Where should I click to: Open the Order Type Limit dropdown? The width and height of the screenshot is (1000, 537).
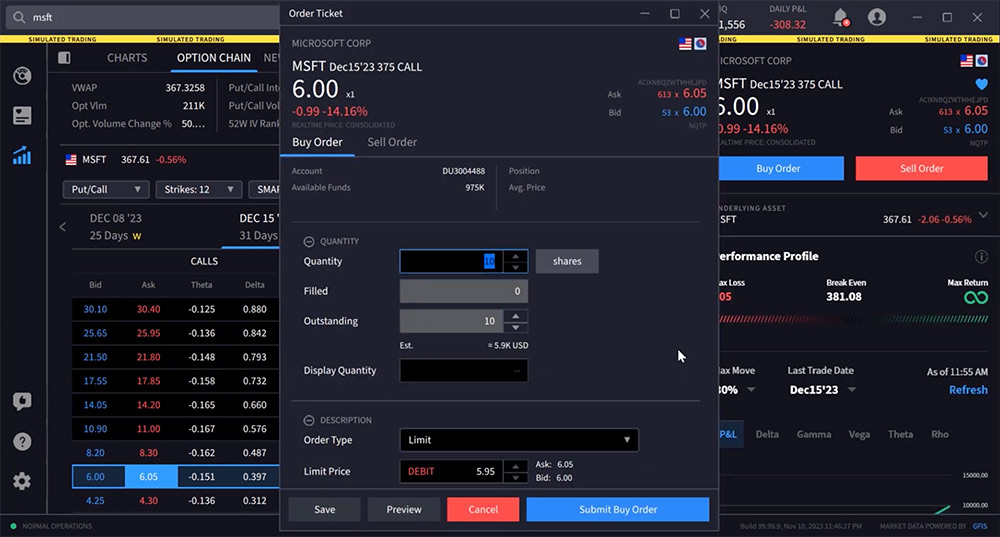point(518,440)
